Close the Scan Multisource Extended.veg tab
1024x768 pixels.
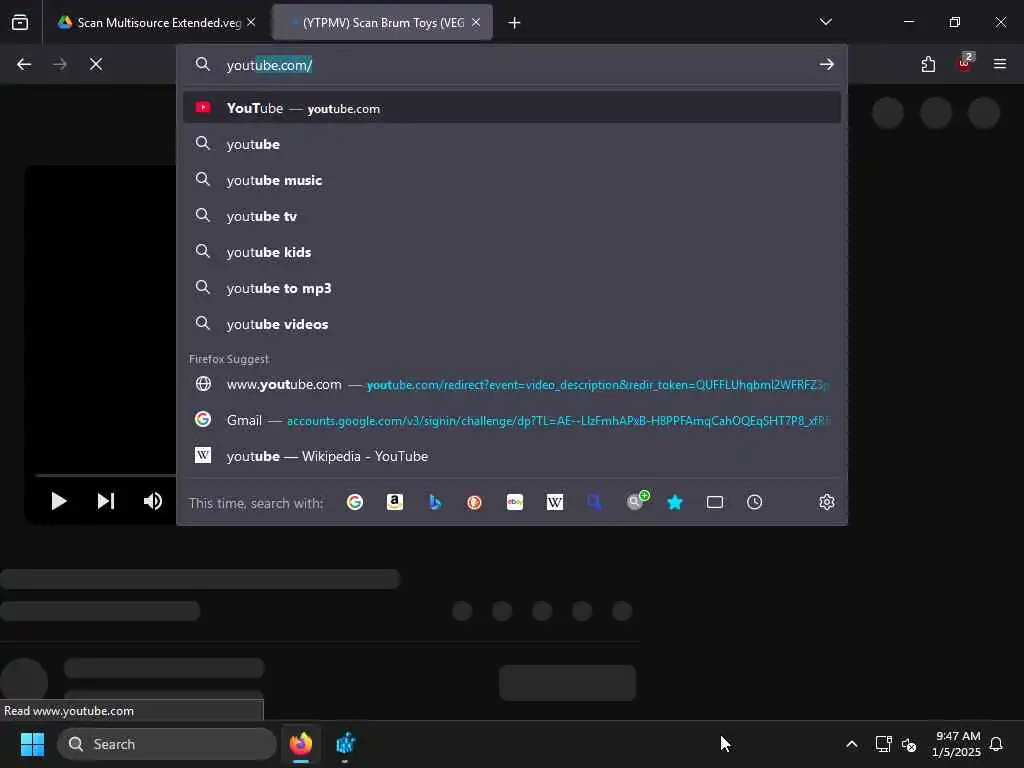251,22
